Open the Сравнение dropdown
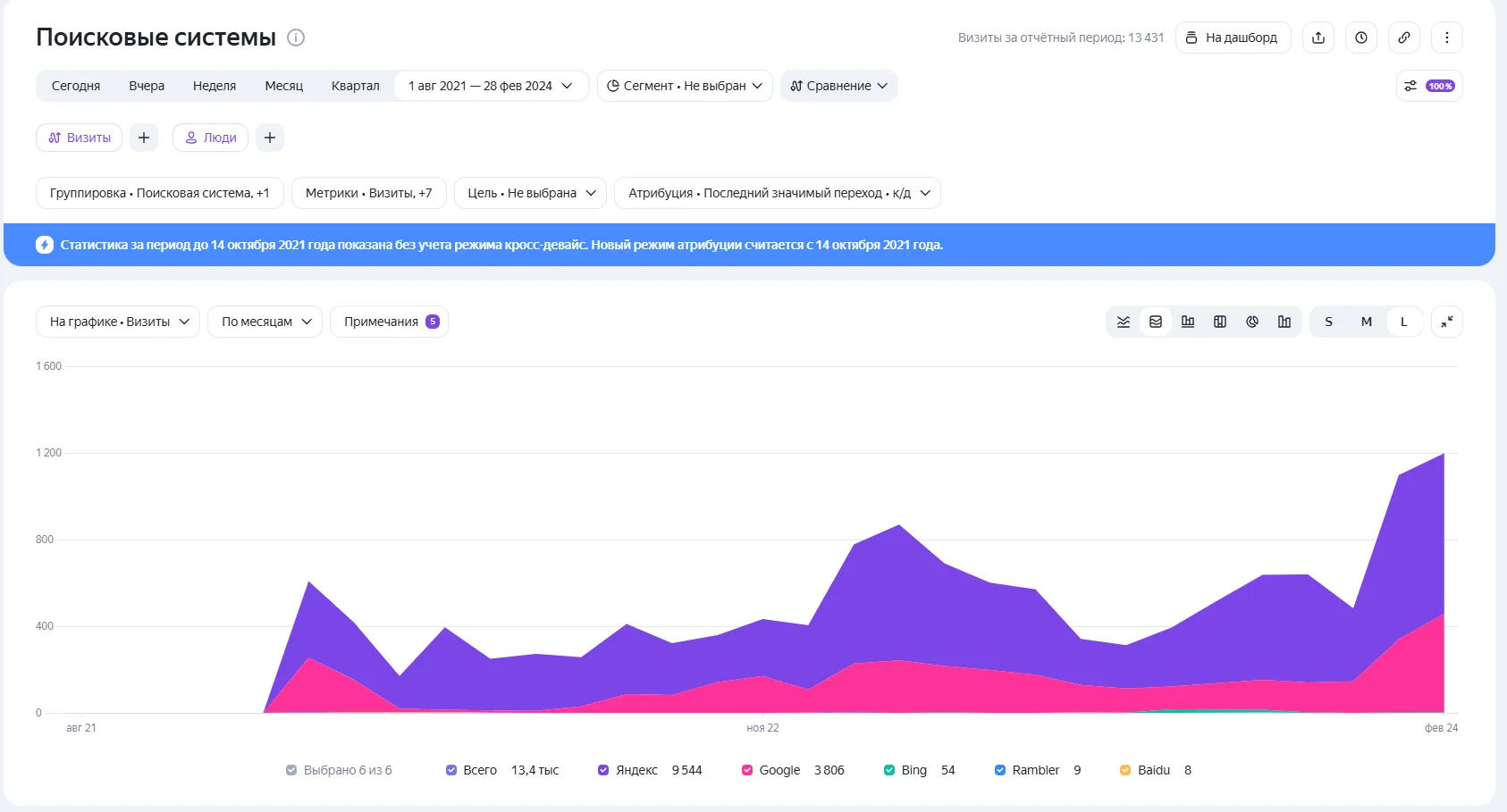The height and width of the screenshot is (812, 1507). pyautogui.click(x=839, y=86)
